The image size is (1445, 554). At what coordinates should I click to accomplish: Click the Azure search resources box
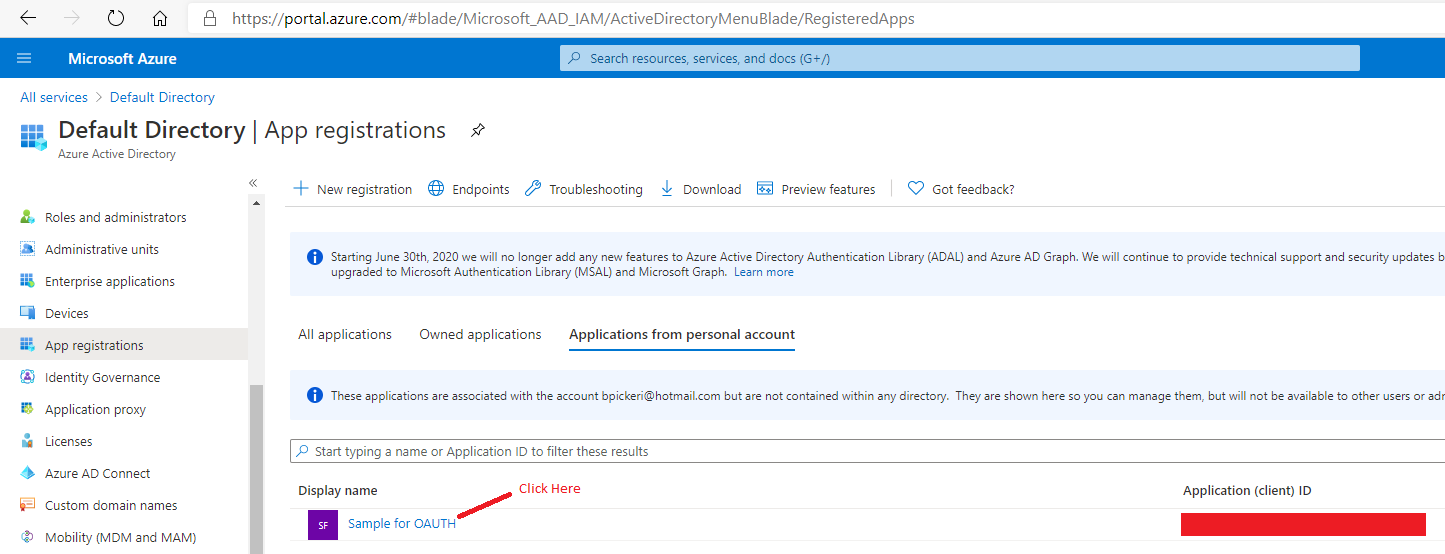pos(960,58)
